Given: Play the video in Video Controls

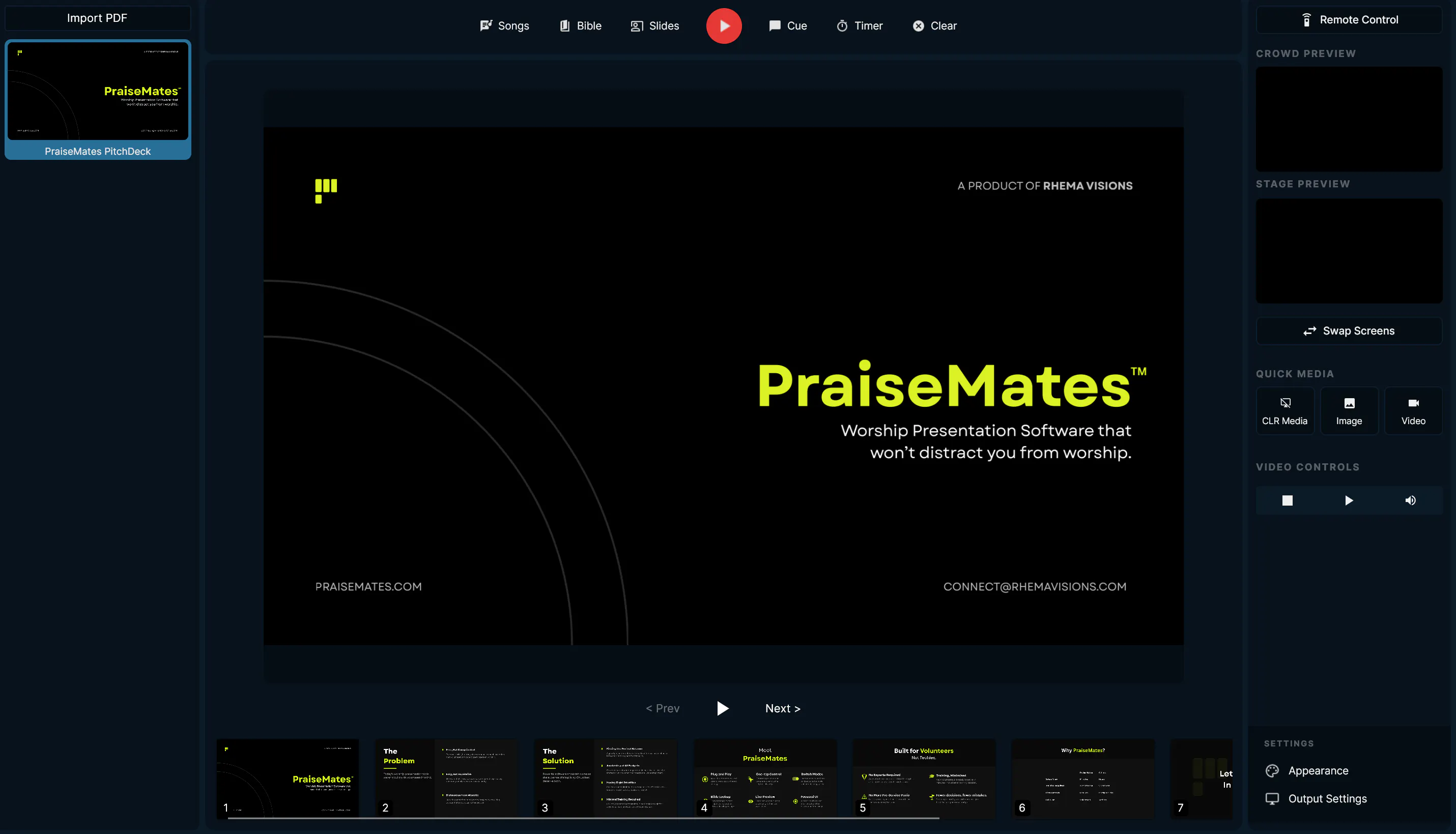Looking at the screenshot, I should [1348, 500].
